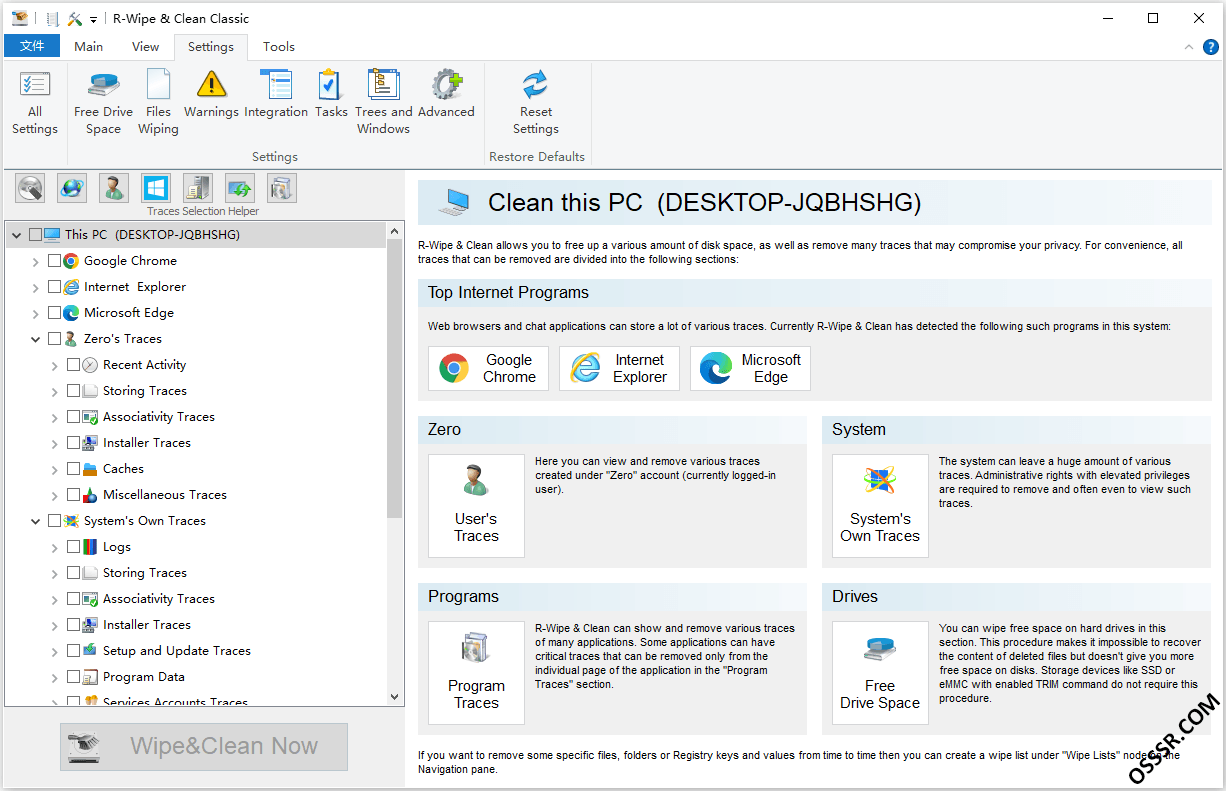The height and width of the screenshot is (791, 1226).
Task: Open Tasks settings
Action: [x=331, y=95]
